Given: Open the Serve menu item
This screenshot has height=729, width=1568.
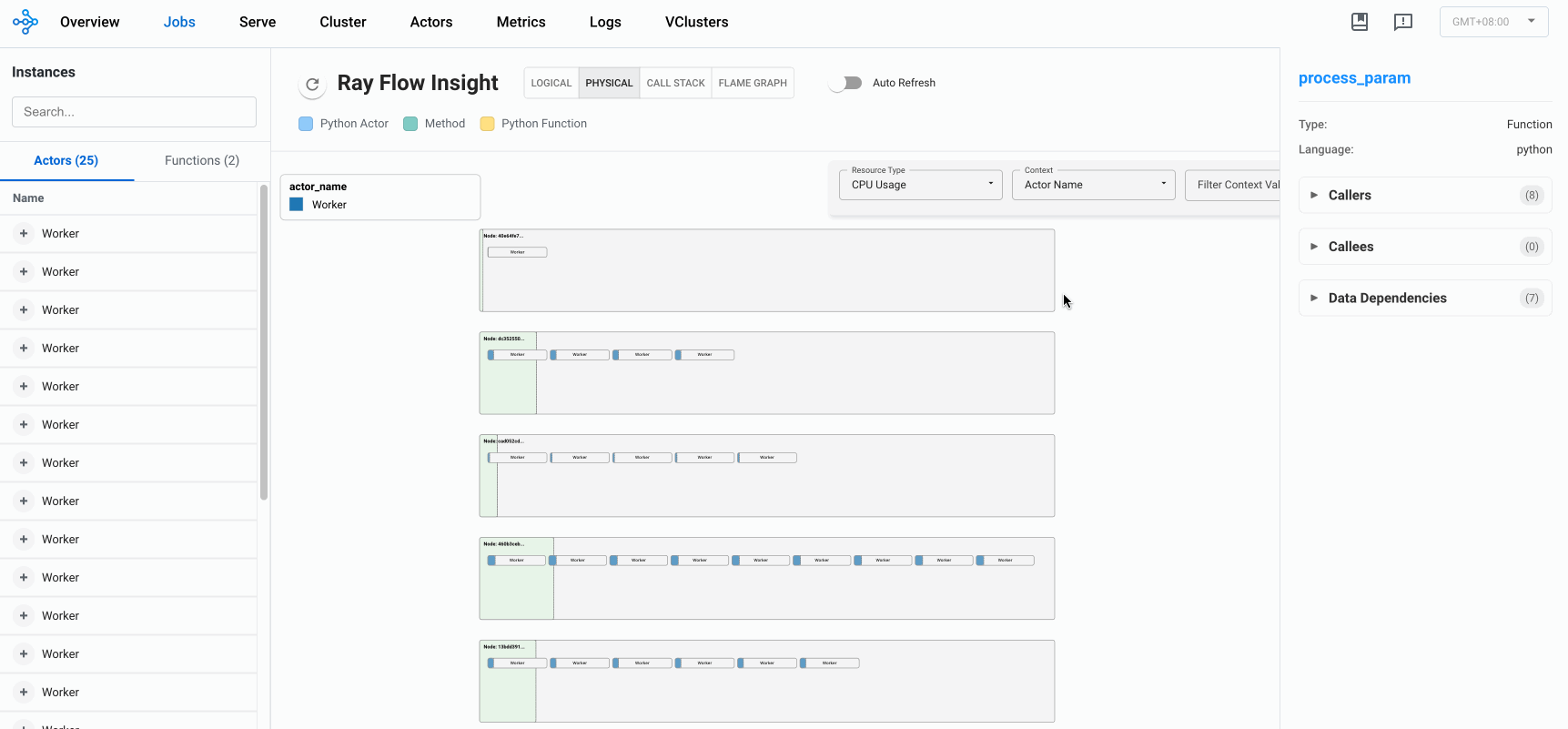Looking at the screenshot, I should tap(258, 22).
